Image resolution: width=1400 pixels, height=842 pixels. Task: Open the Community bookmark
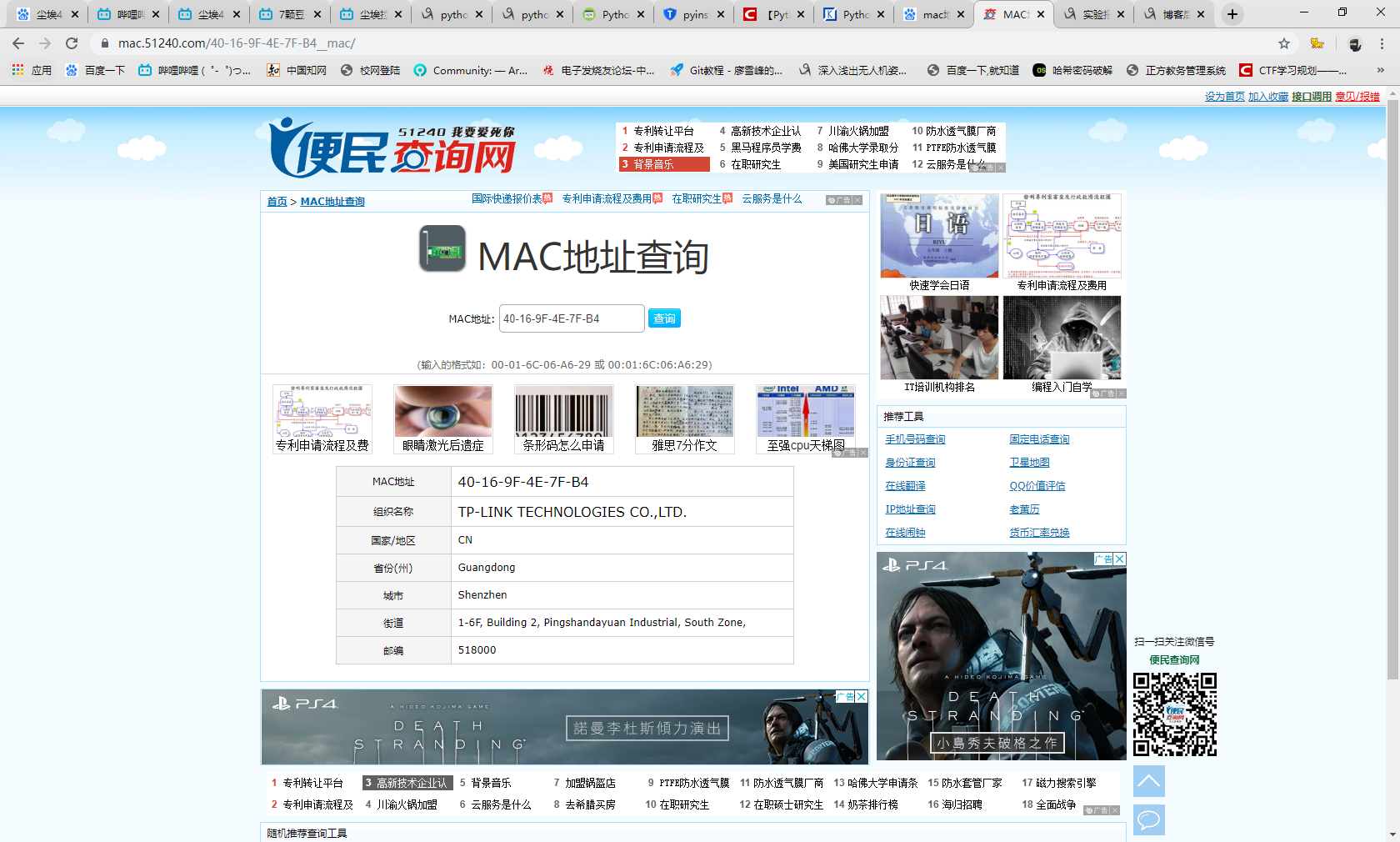click(x=471, y=70)
